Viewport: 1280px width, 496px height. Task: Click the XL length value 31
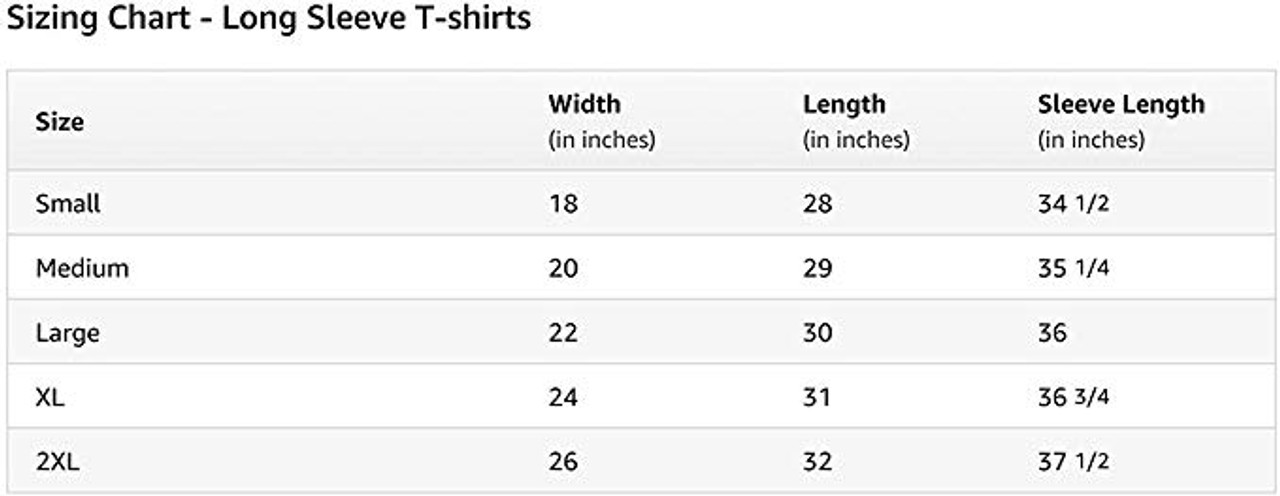click(x=817, y=397)
